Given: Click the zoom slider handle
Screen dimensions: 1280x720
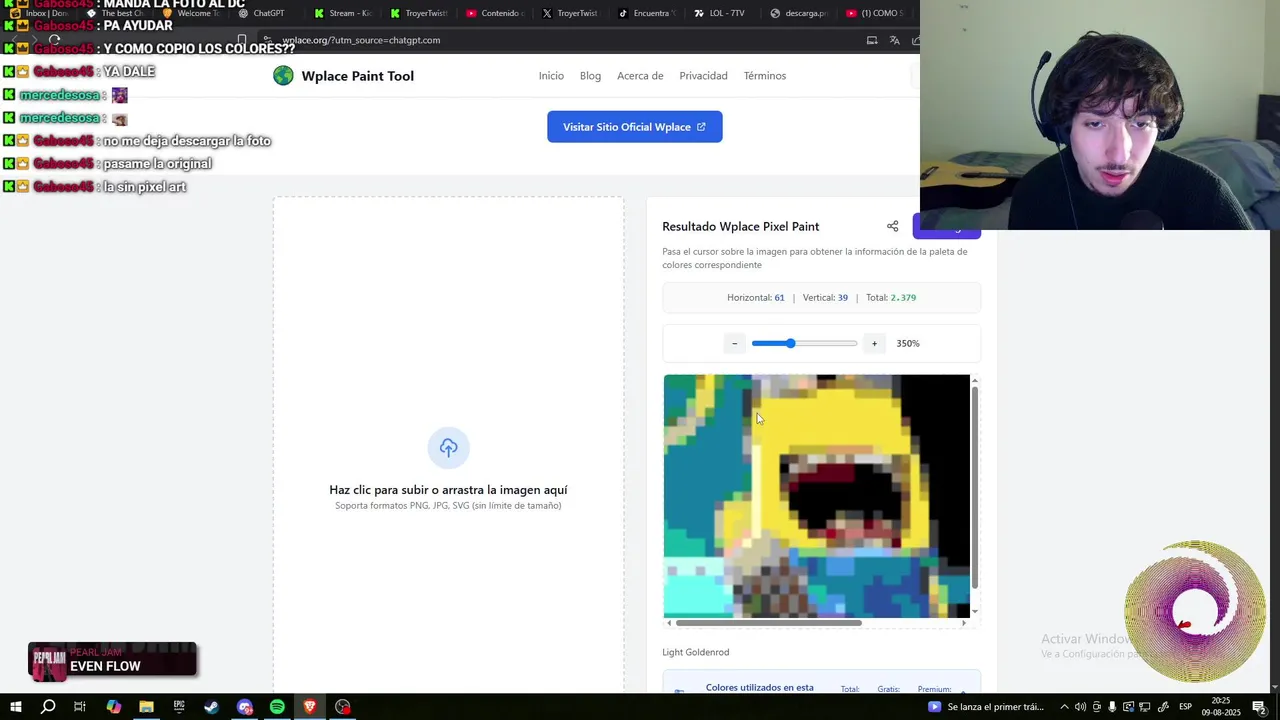Looking at the screenshot, I should pyautogui.click(x=790, y=343).
